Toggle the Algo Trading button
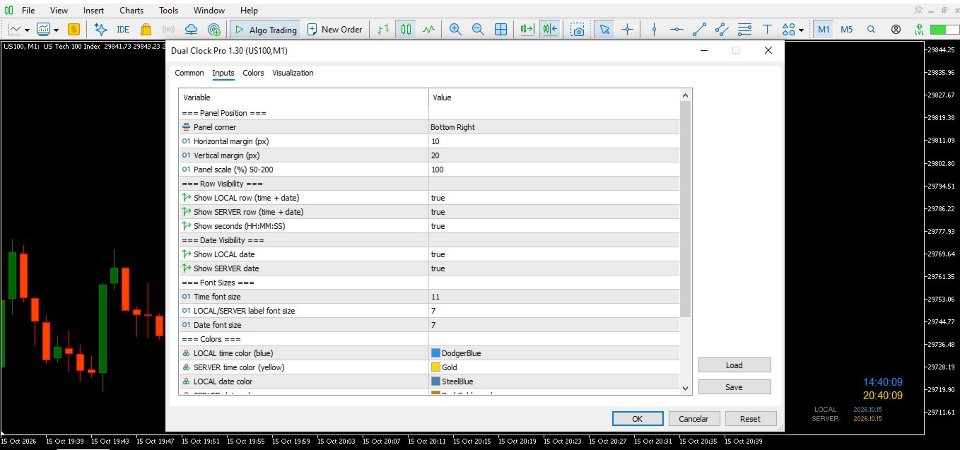This screenshot has width=960, height=450. [266, 29]
